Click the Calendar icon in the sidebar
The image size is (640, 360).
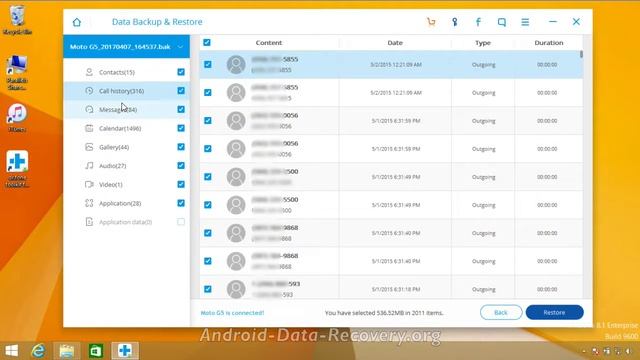pyautogui.click(x=89, y=128)
